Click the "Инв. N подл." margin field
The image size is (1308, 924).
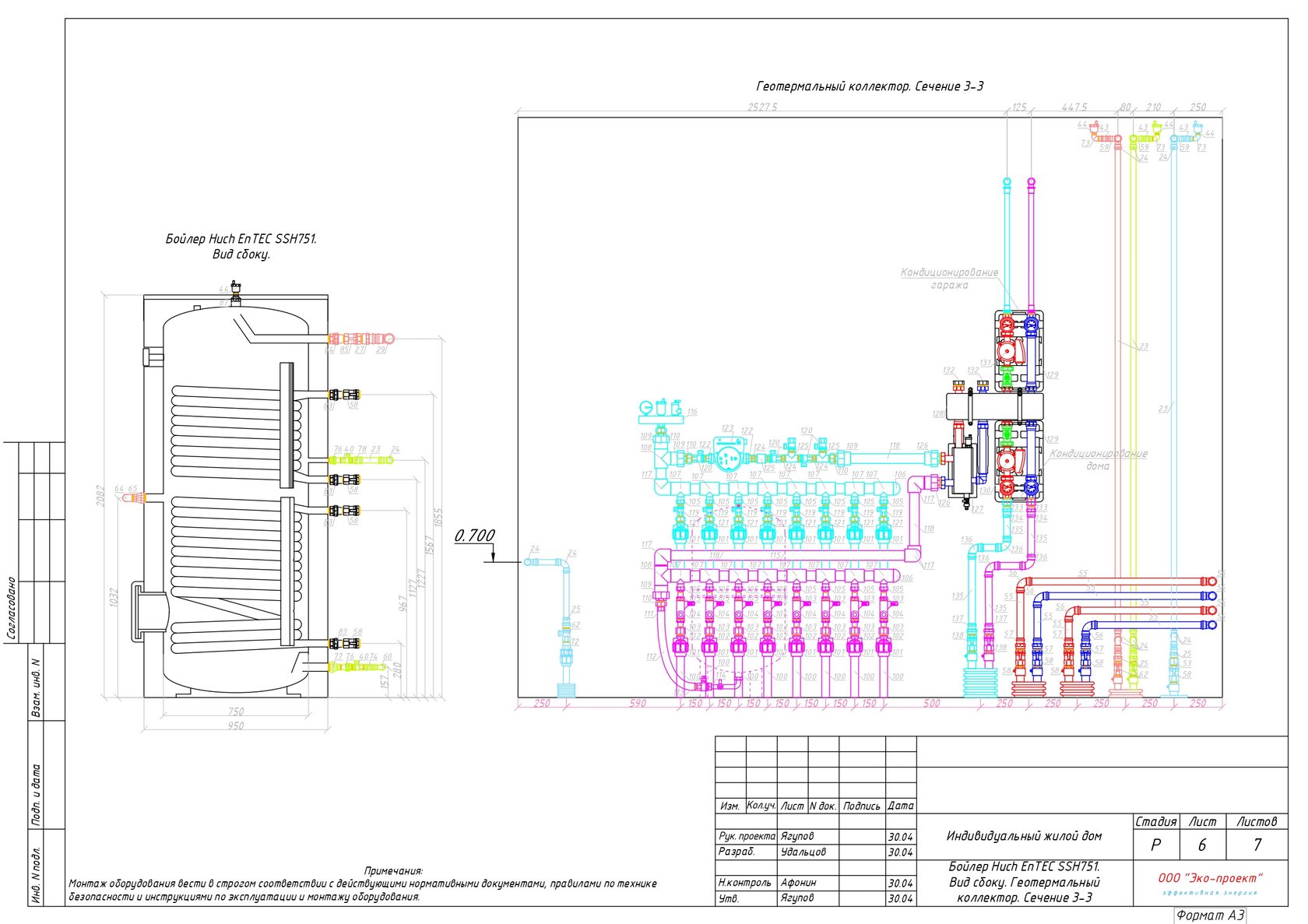(x=36, y=875)
